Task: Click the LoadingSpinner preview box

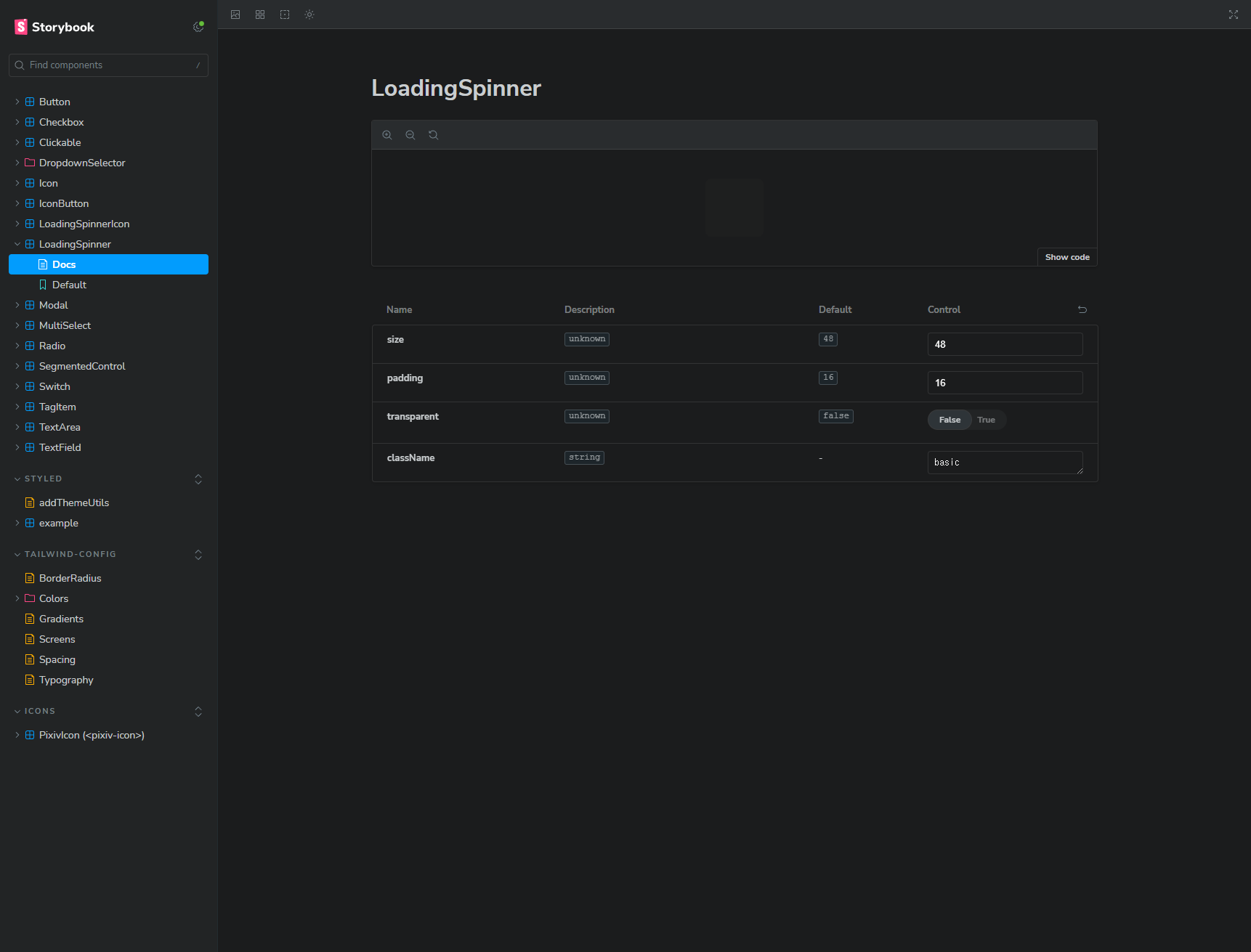Action: pyautogui.click(x=734, y=208)
